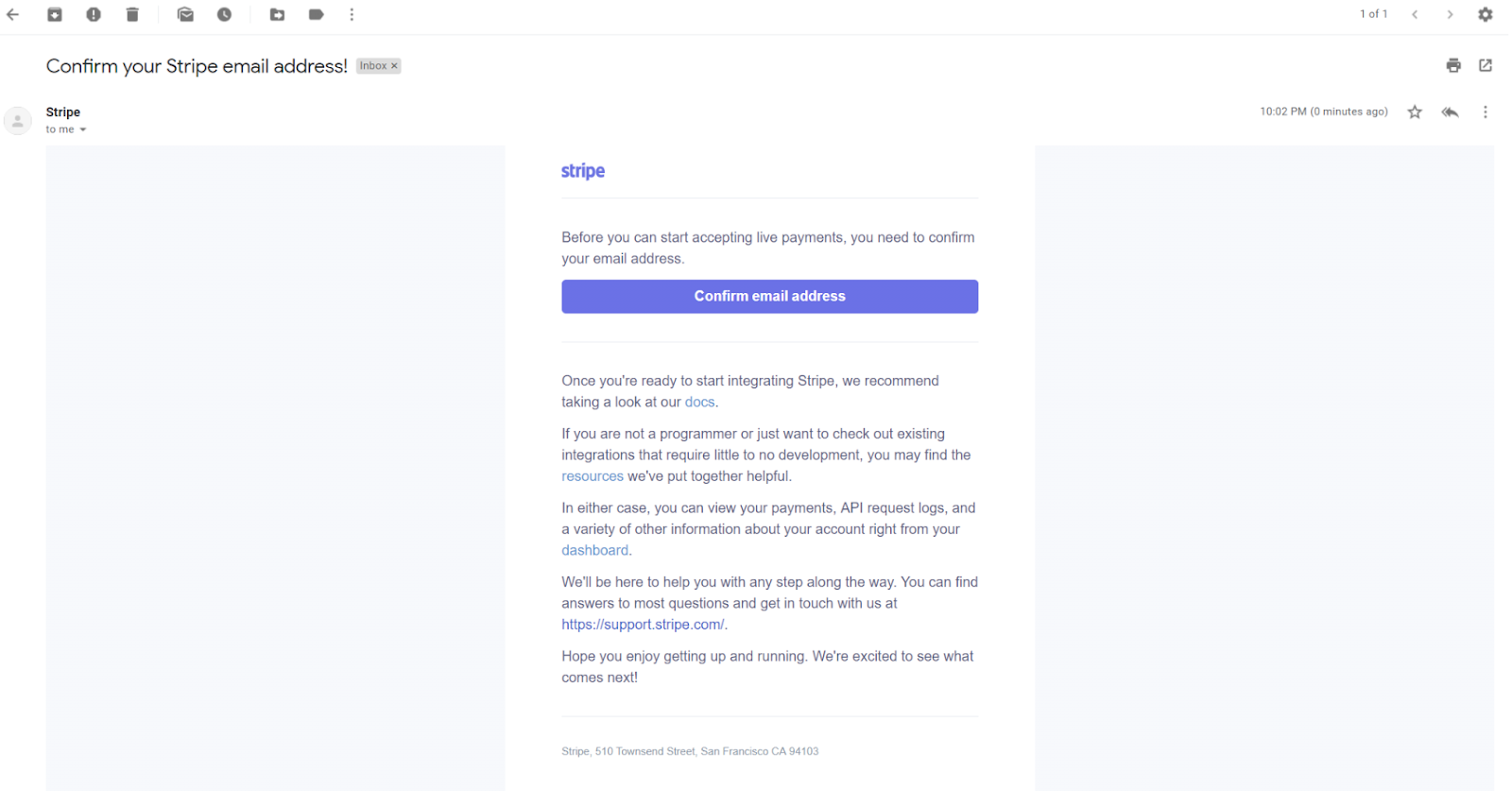Viewport: 1512px width, 791px height.
Task: Open the "dashboard" link
Action: click(594, 550)
